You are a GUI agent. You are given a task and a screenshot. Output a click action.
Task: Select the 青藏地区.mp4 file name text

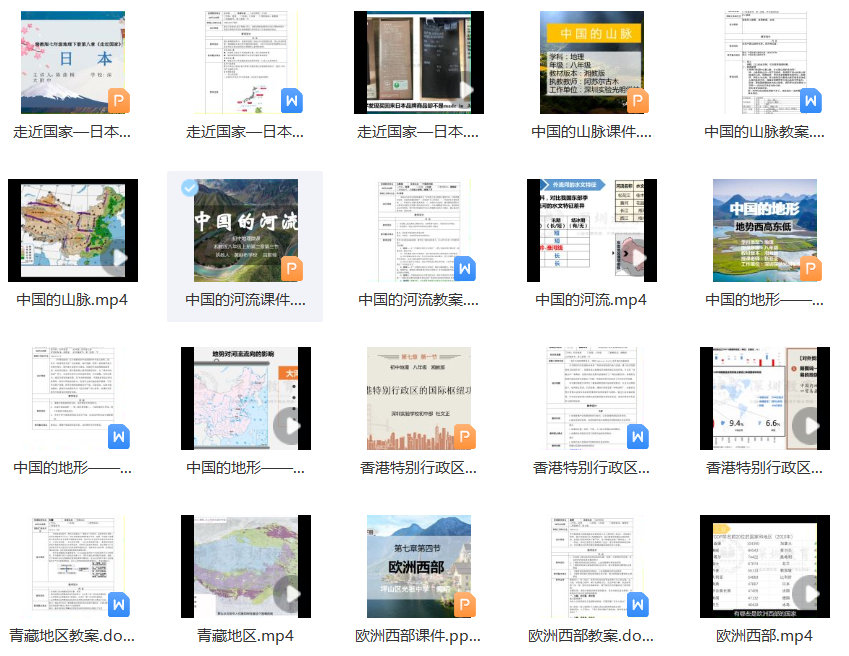pos(245,635)
